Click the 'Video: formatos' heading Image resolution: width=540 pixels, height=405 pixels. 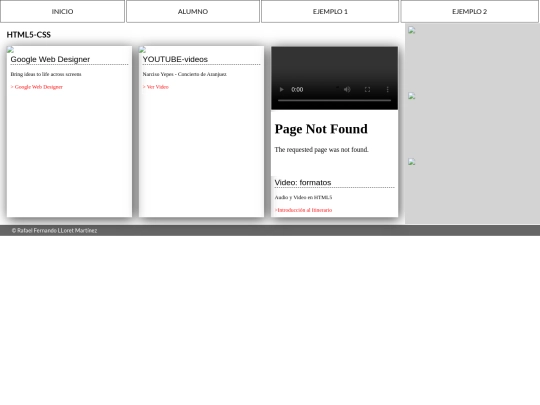click(303, 183)
